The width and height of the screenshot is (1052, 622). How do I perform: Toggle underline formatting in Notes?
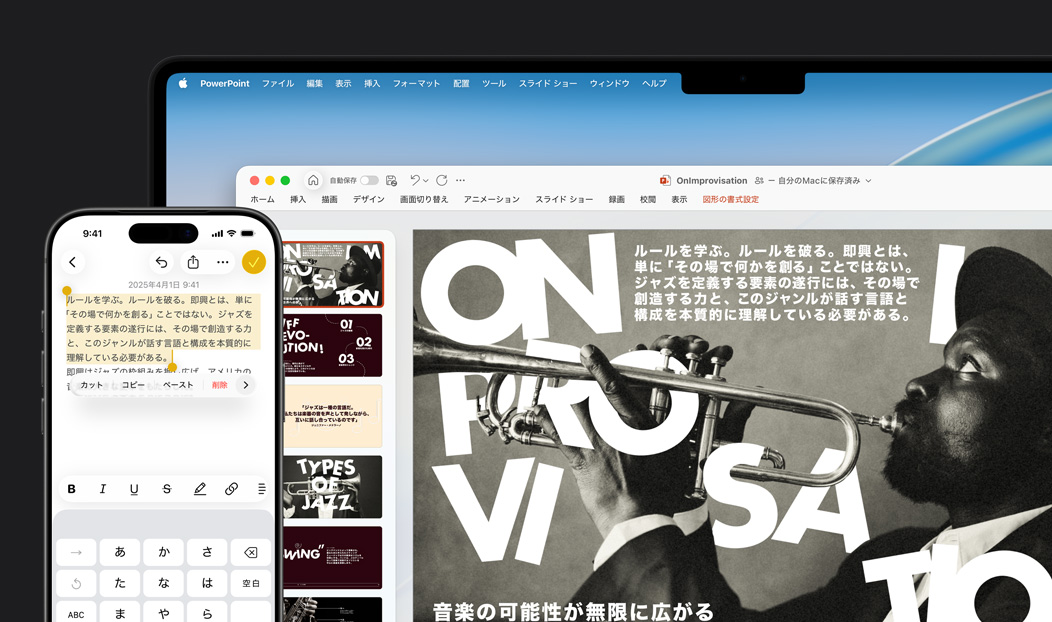(133, 489)
